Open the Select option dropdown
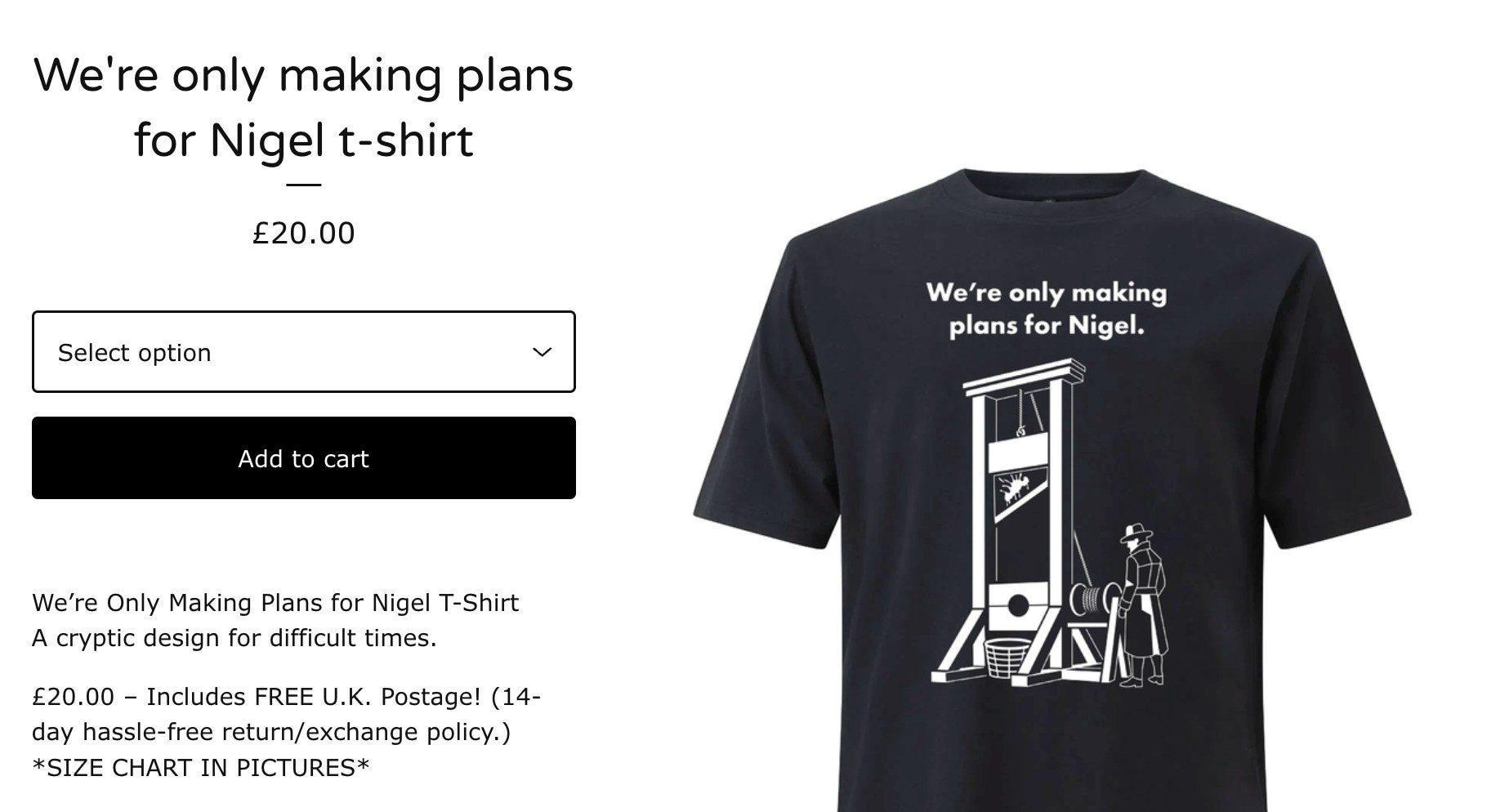The height and width of the screenshot is (812, 1487). tap(304, 352)
